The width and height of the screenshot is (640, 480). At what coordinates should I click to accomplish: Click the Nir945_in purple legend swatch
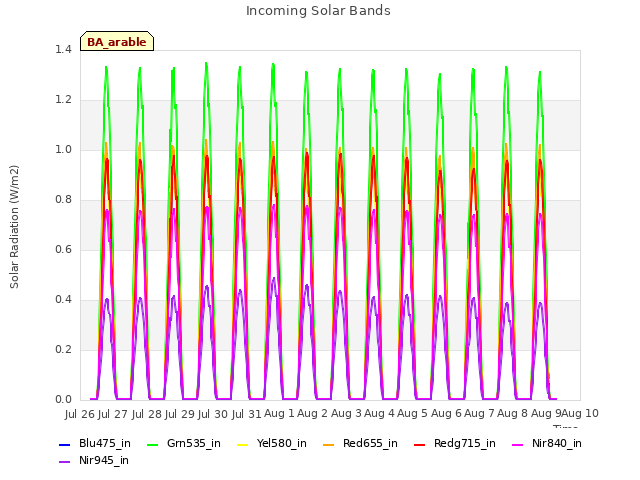point(64,462)
